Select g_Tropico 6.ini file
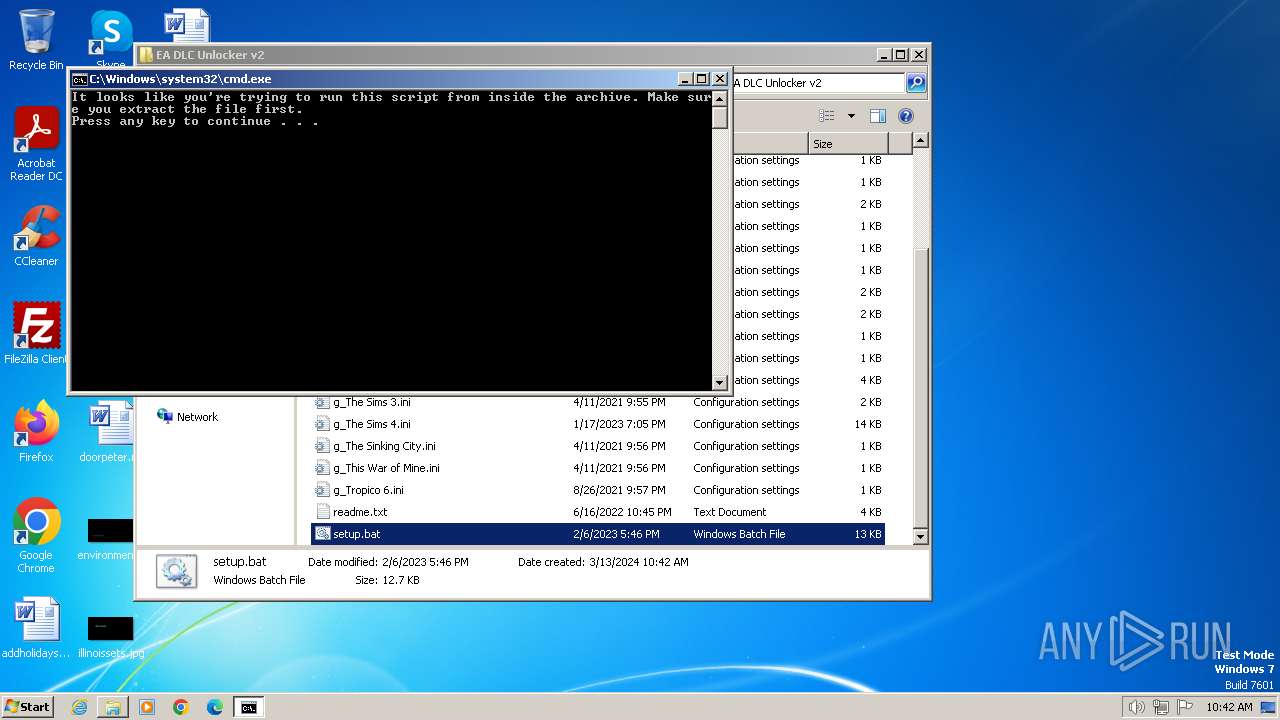The width and height of the screenshot is (1280, 720). 598,490
